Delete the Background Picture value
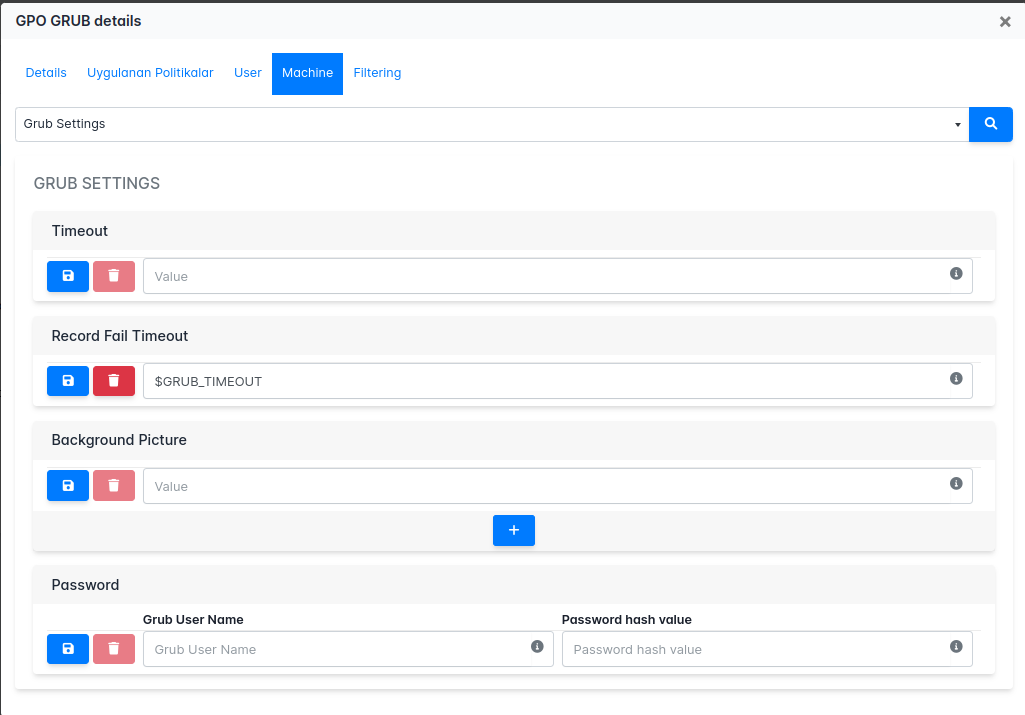 (114, 486)
